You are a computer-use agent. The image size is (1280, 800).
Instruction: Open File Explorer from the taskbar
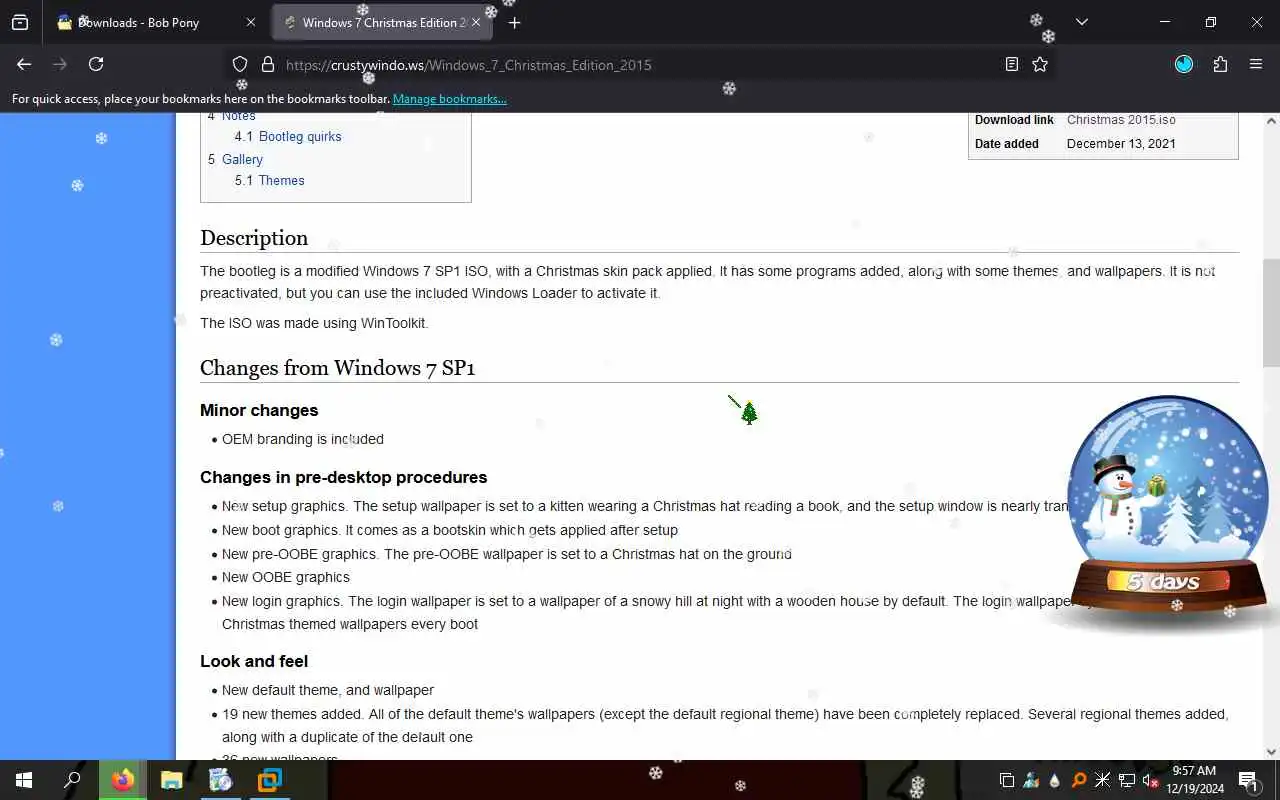[172, 780]
